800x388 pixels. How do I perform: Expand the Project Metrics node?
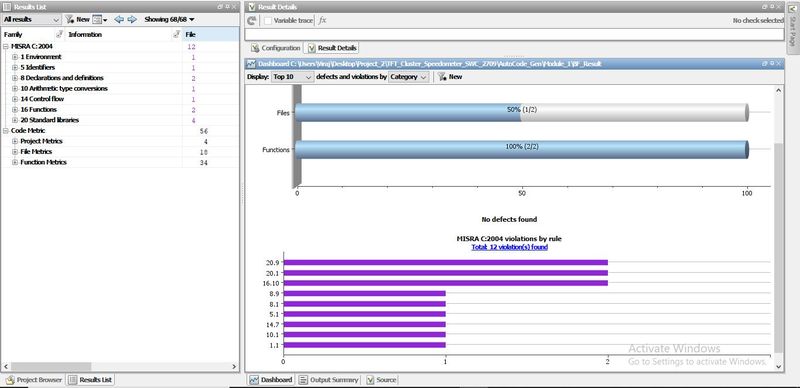(x=15, y=141)
